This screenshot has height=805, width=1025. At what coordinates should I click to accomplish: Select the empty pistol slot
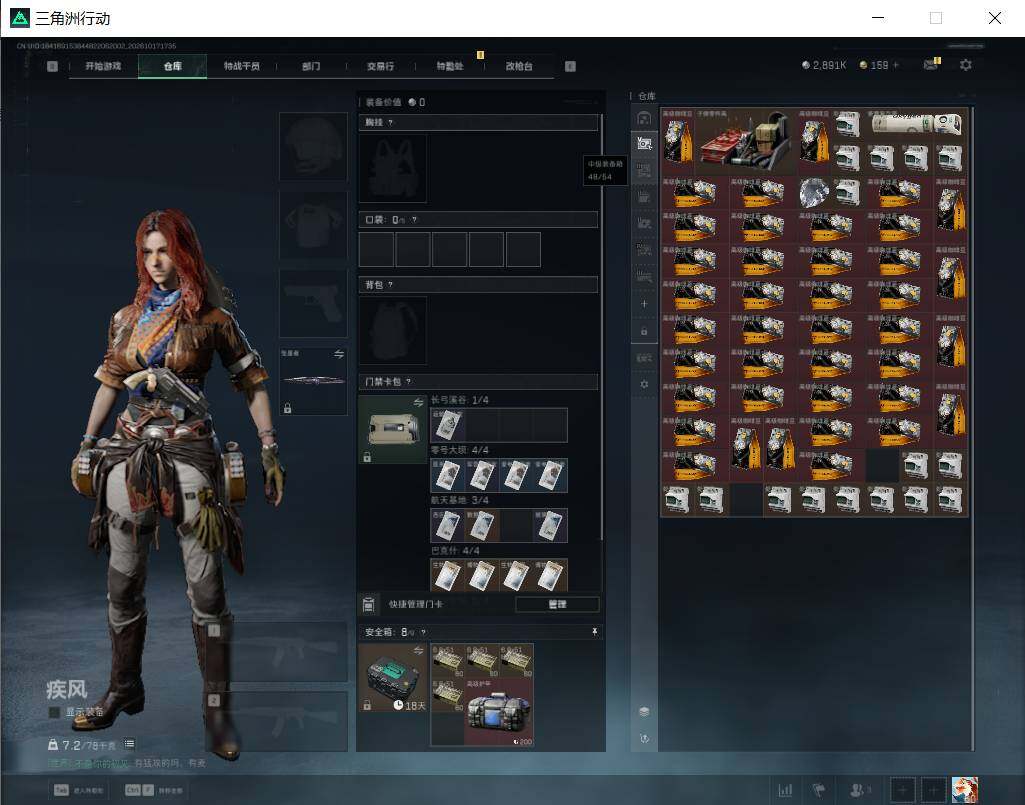313,303
